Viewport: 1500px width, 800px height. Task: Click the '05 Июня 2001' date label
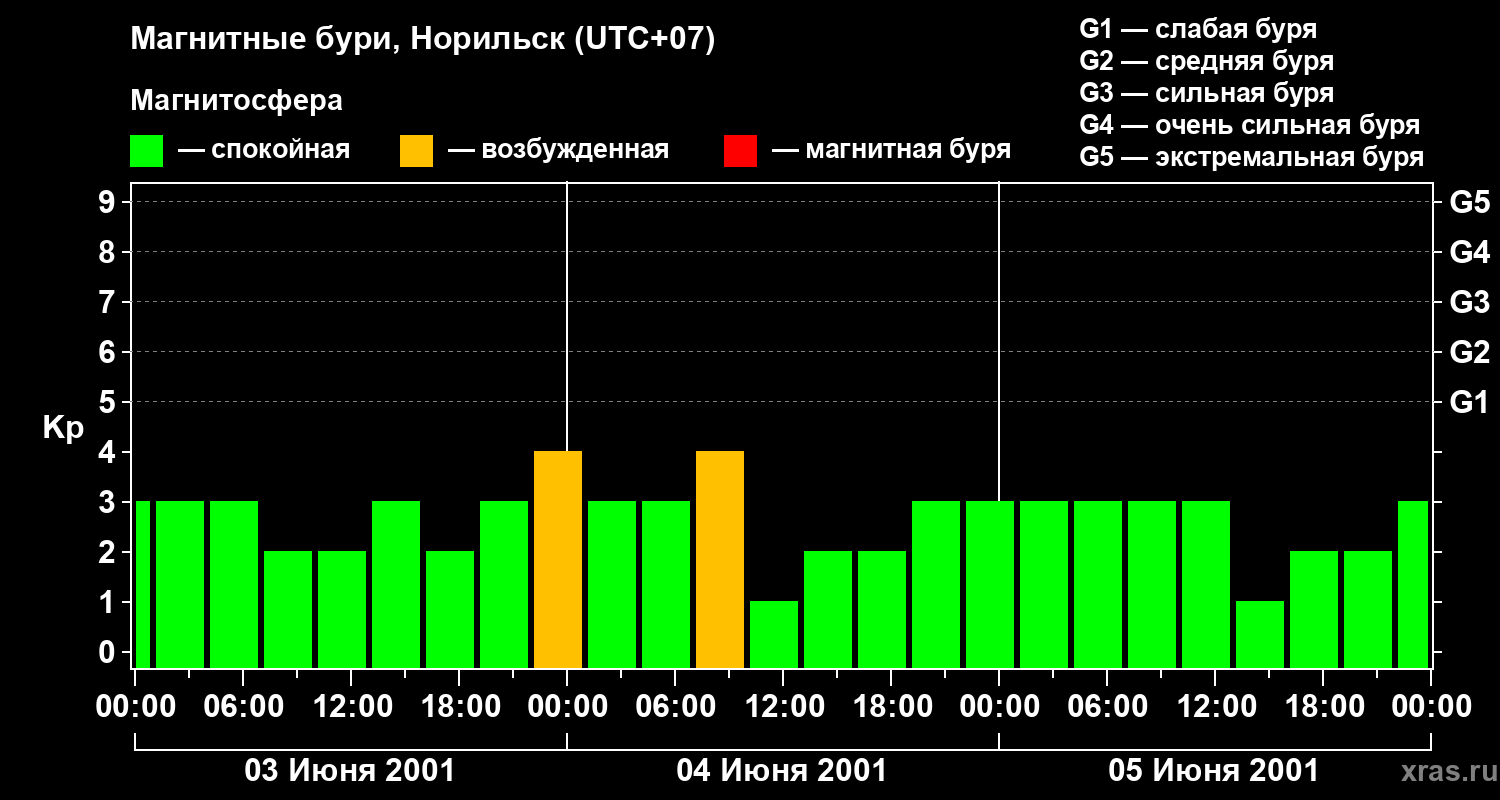[1214, 771]
